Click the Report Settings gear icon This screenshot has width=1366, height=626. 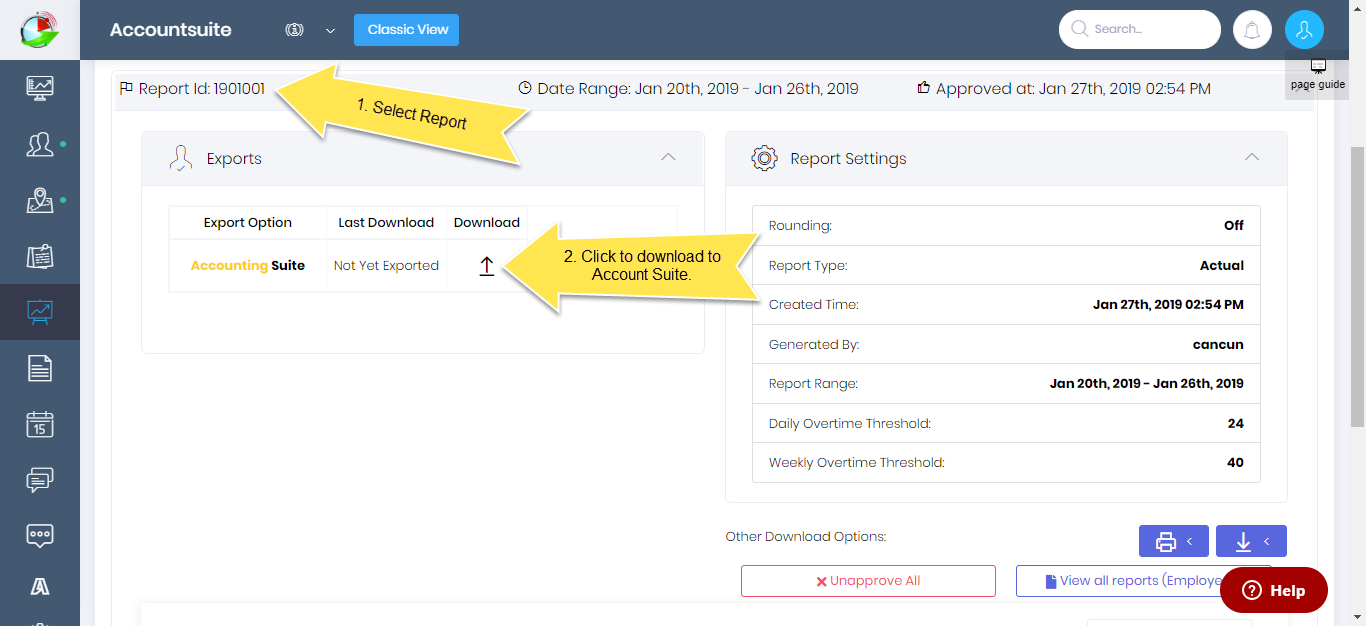[764, 158]
